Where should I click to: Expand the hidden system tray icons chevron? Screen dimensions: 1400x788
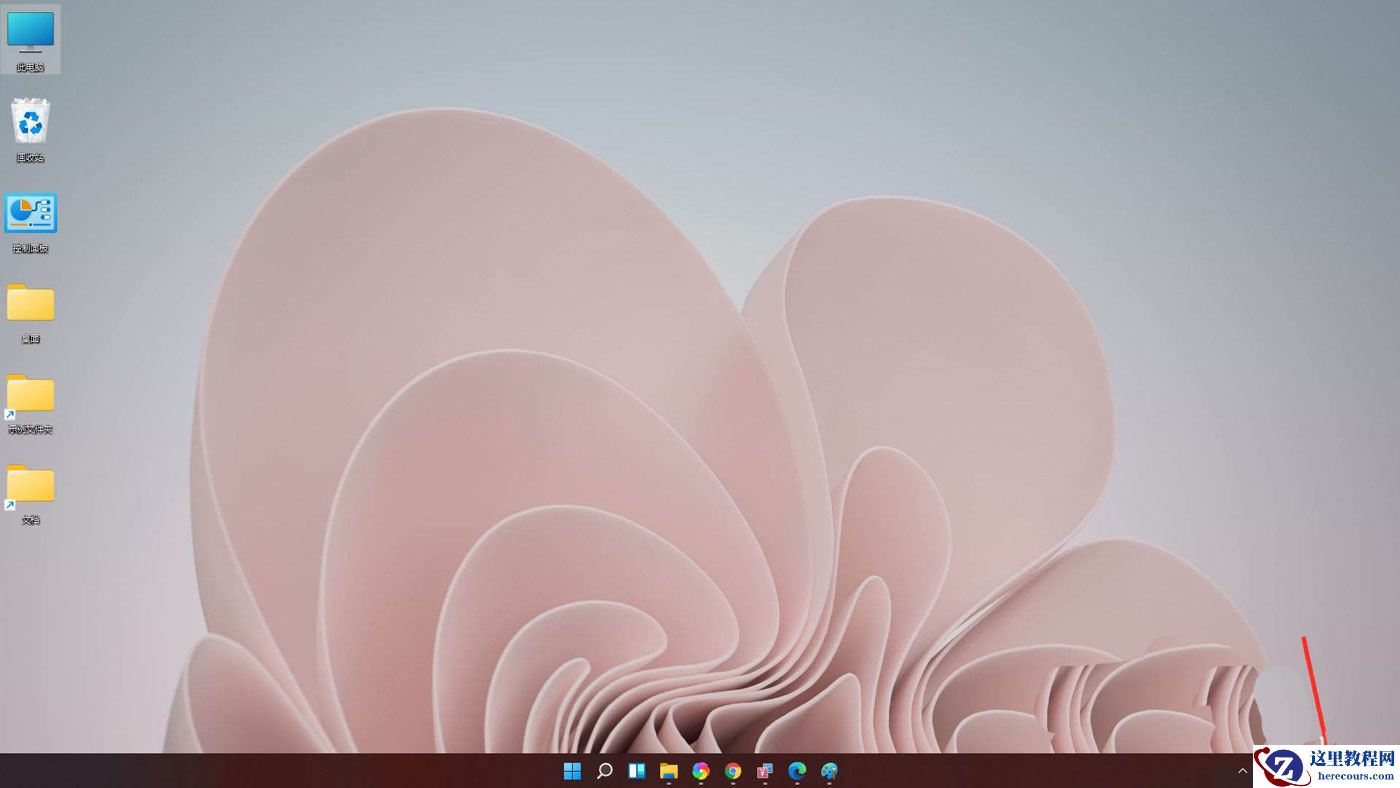click(x=1243, y=771)
